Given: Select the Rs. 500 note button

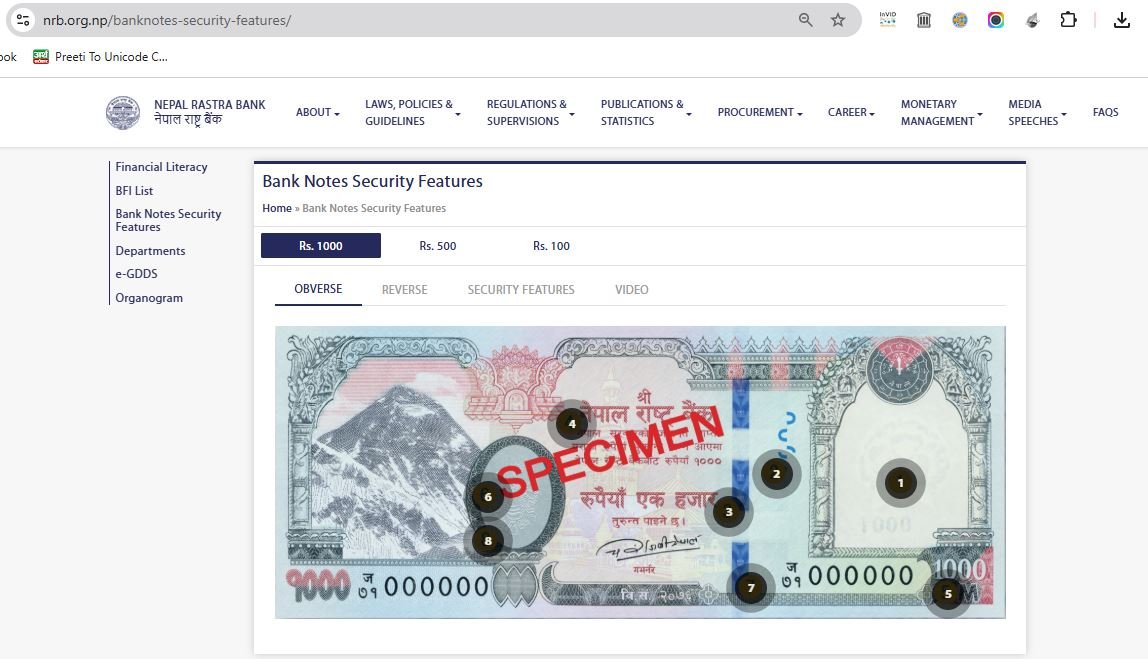Looking at the screenshot, I should click(438, 246).
